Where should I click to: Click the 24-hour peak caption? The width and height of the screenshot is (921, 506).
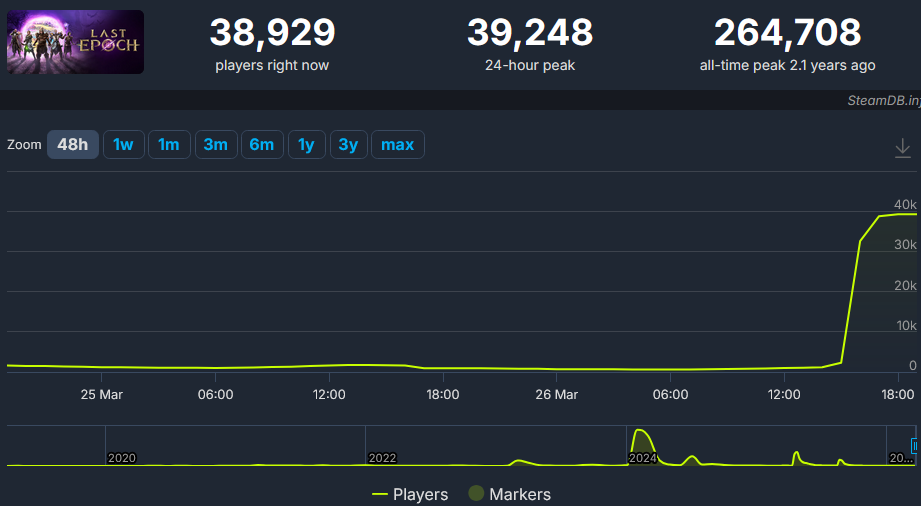[530, 65]
